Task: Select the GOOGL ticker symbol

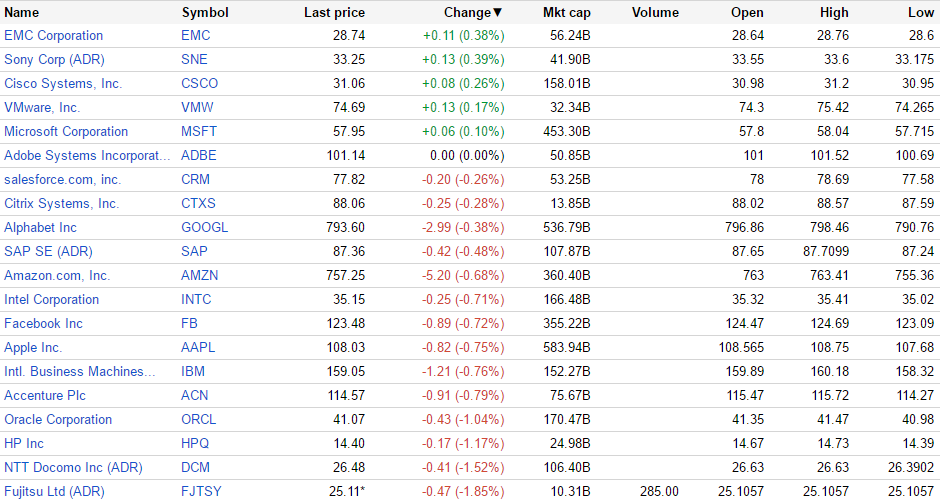Action: pos(204,227)
